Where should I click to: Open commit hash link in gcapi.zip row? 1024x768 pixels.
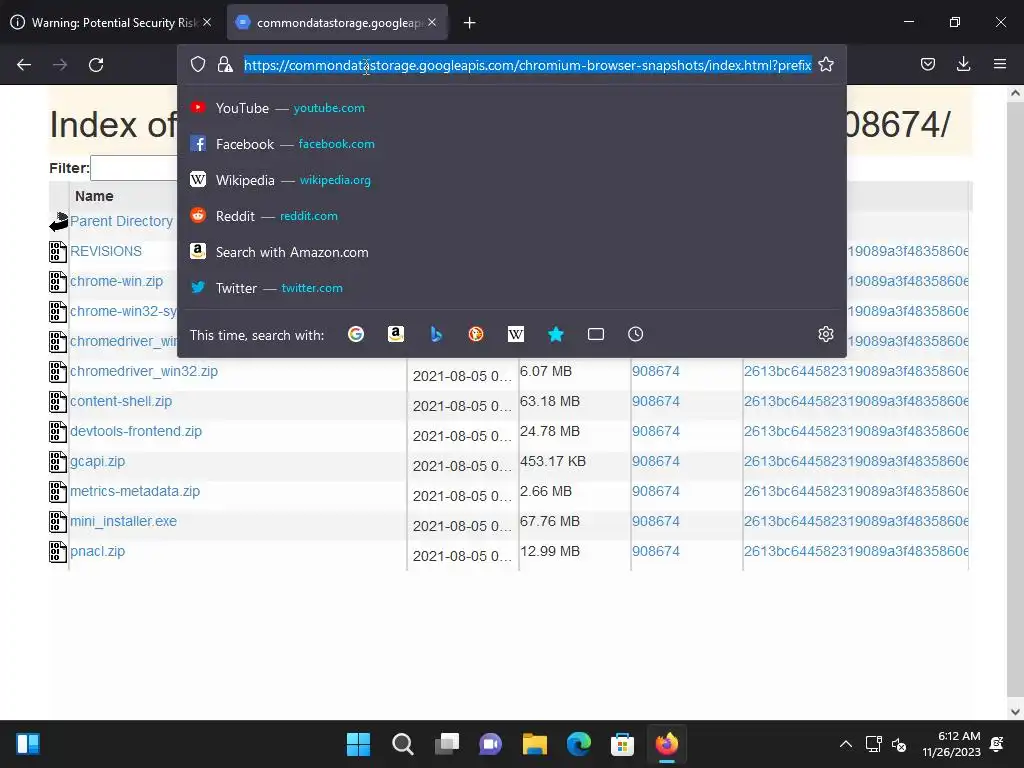click(x=856, y=461)
